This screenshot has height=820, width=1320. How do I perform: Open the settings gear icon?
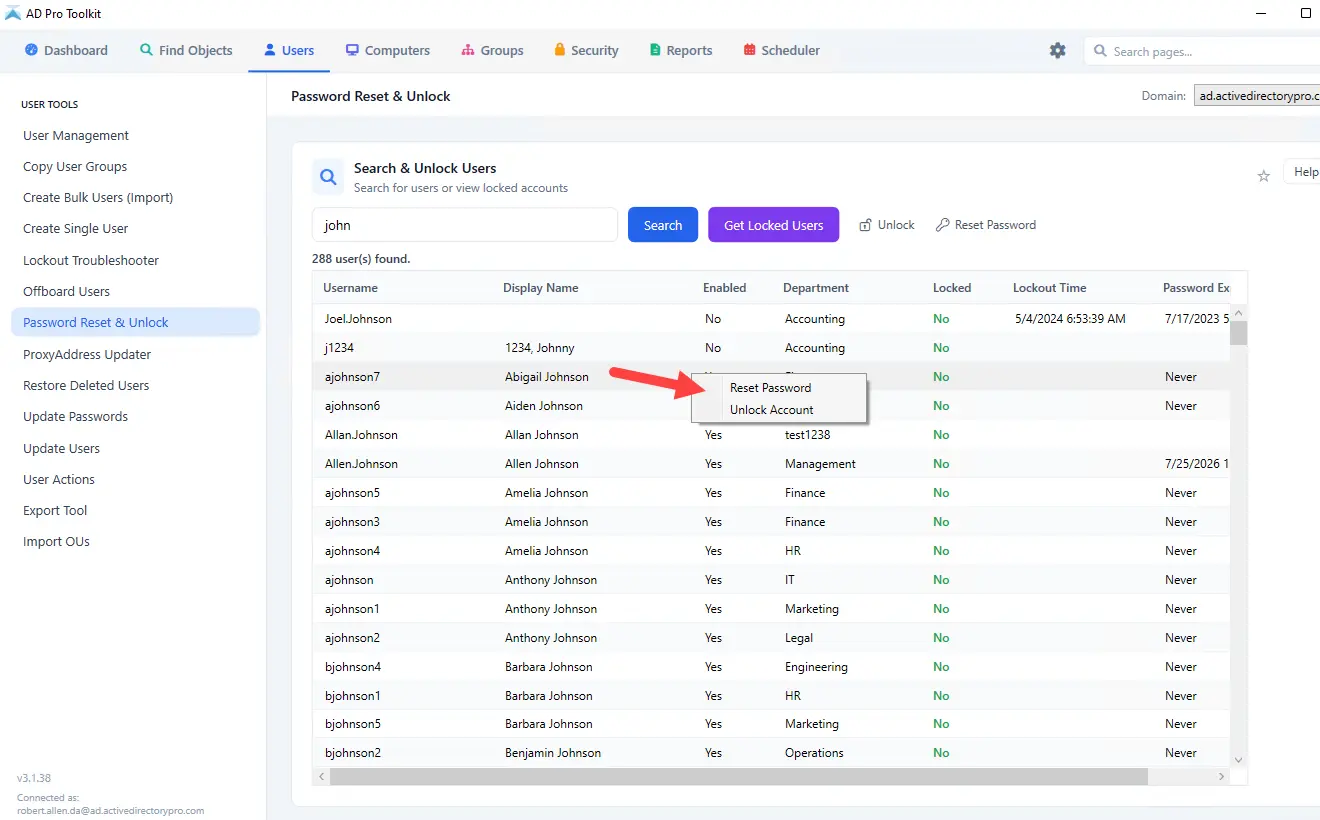coord(1057,50)
